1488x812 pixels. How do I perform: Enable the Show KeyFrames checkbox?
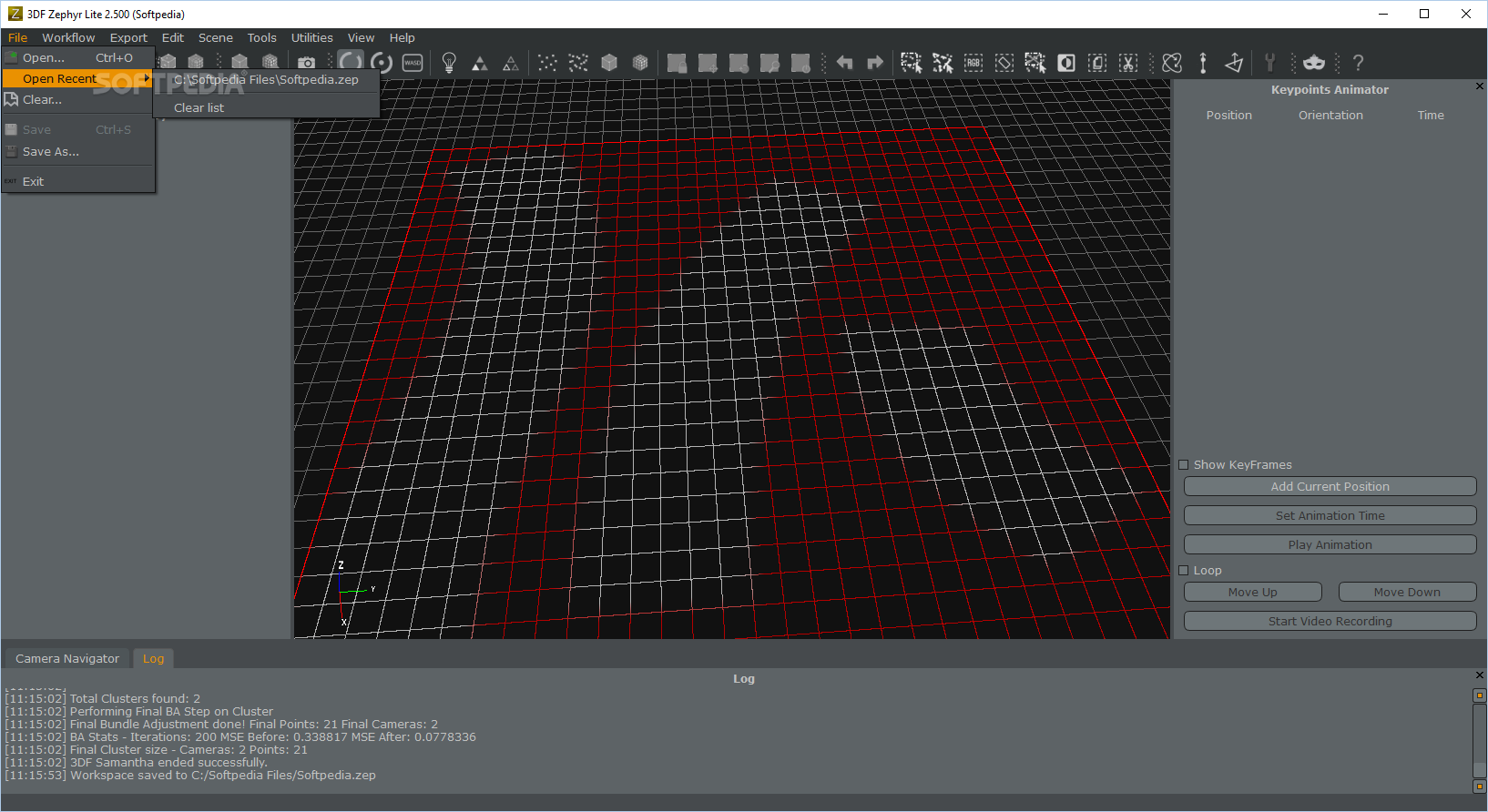pyautogui.click(x=1184, y=465)
